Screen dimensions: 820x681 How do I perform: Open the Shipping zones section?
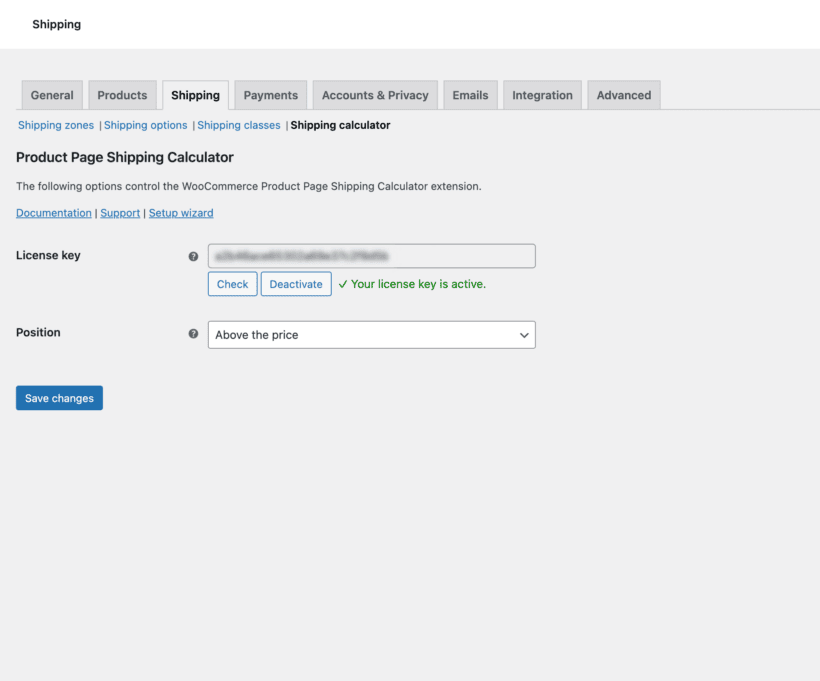pos(55,125)
